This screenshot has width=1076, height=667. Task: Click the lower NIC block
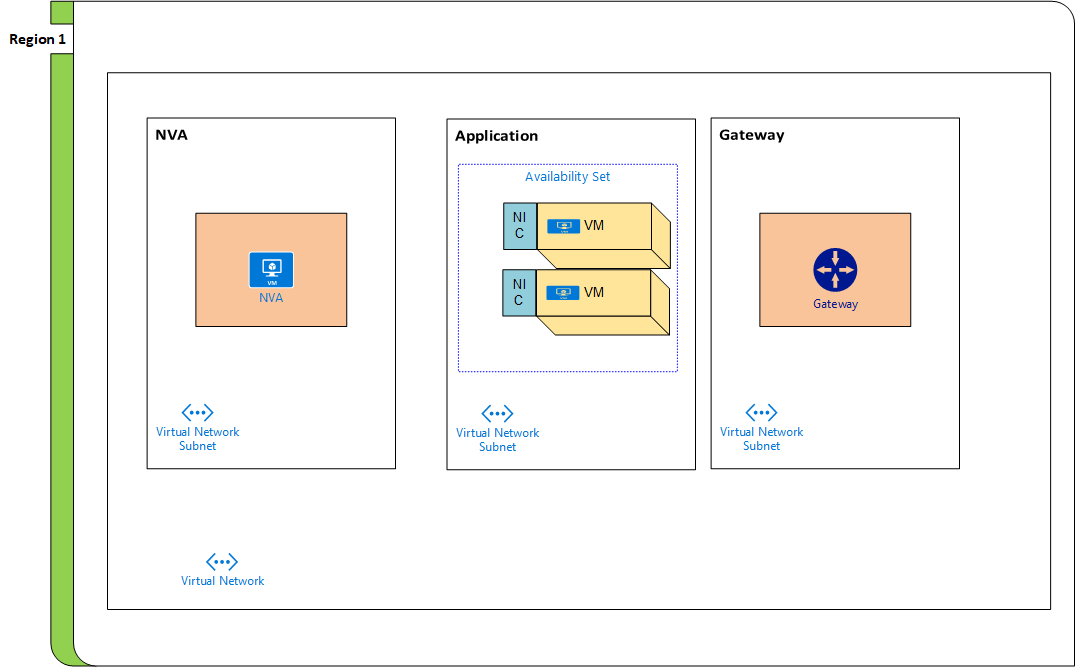tap(519, 293)
